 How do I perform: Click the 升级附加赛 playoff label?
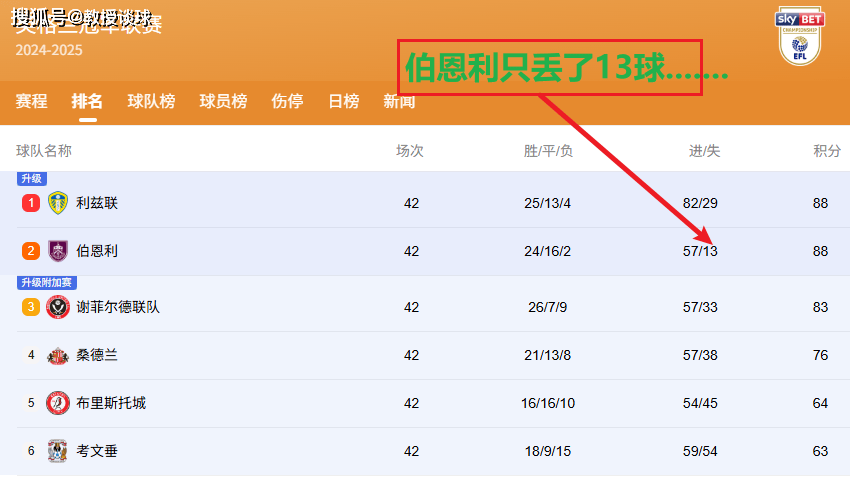pos(47,283)
